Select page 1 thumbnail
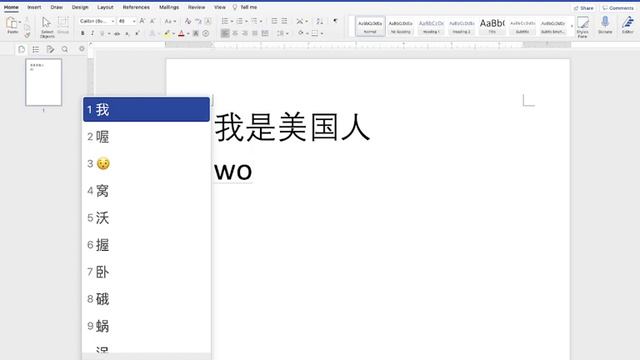Screen dimensions: 640x360 click(44, 82)
